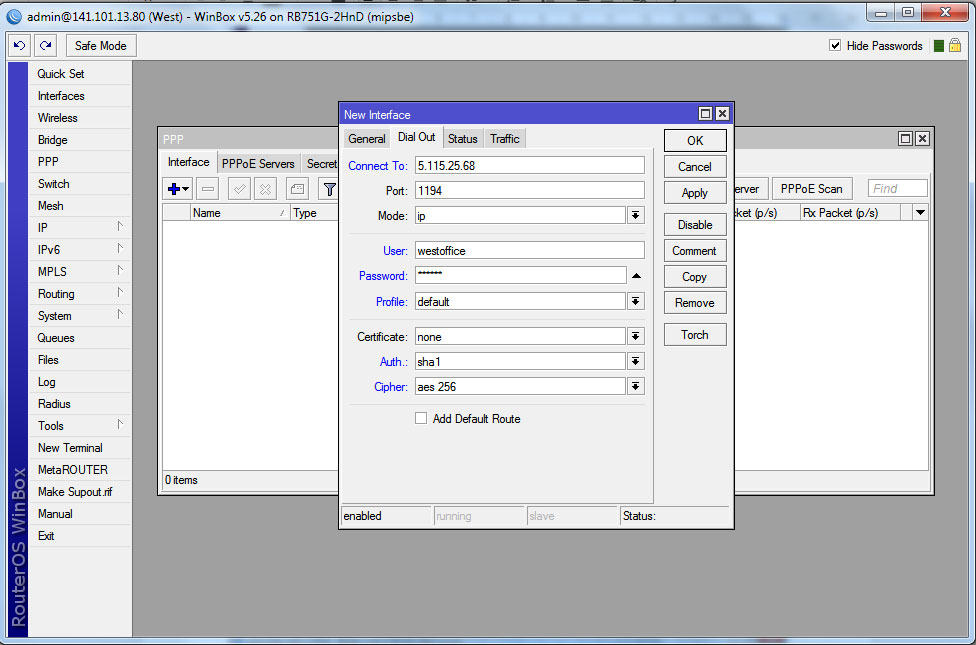Click the blue plus Add icon

coord(178,189)
